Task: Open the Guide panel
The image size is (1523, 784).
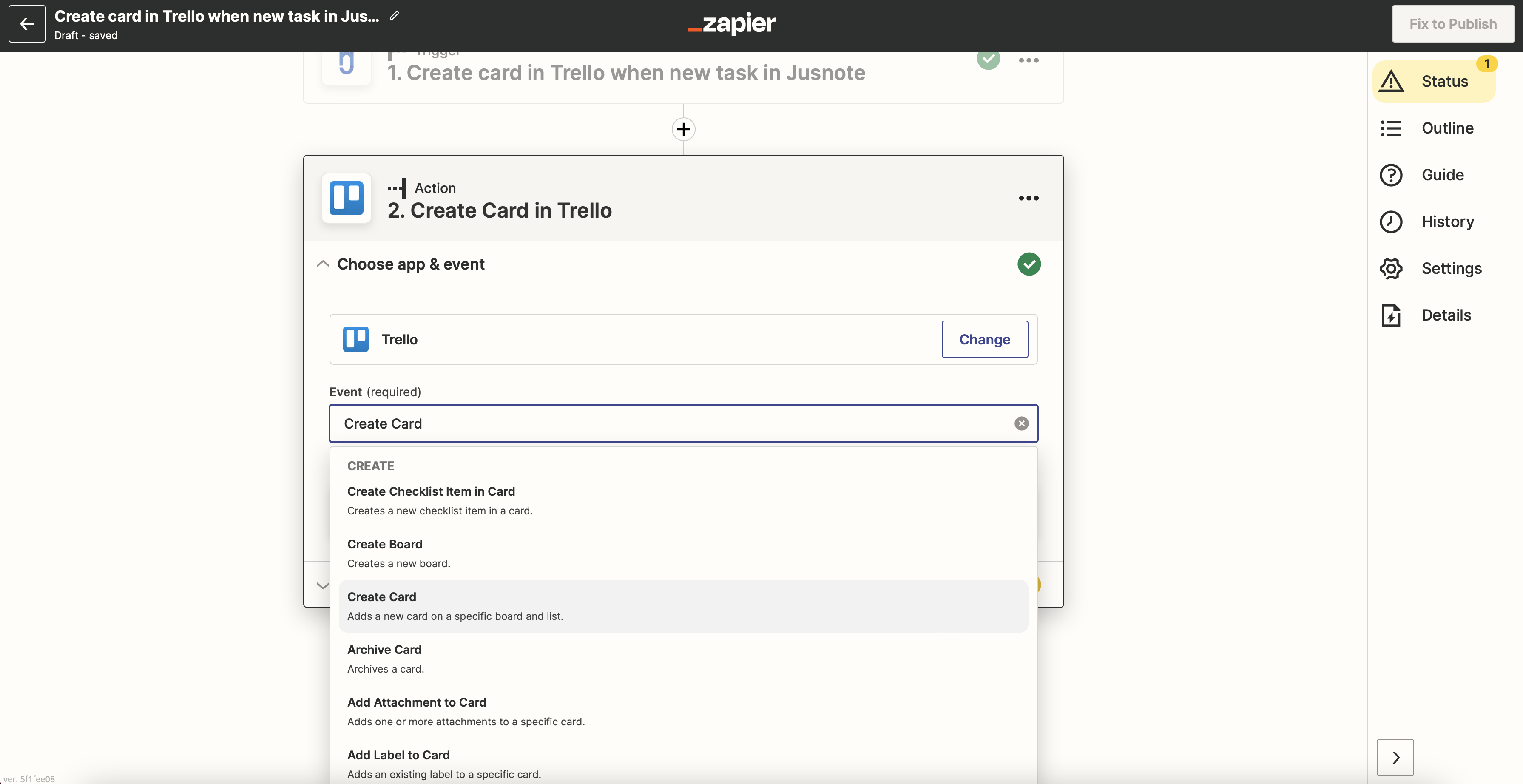Action: pyautogui.click(x=1434, y=174)
